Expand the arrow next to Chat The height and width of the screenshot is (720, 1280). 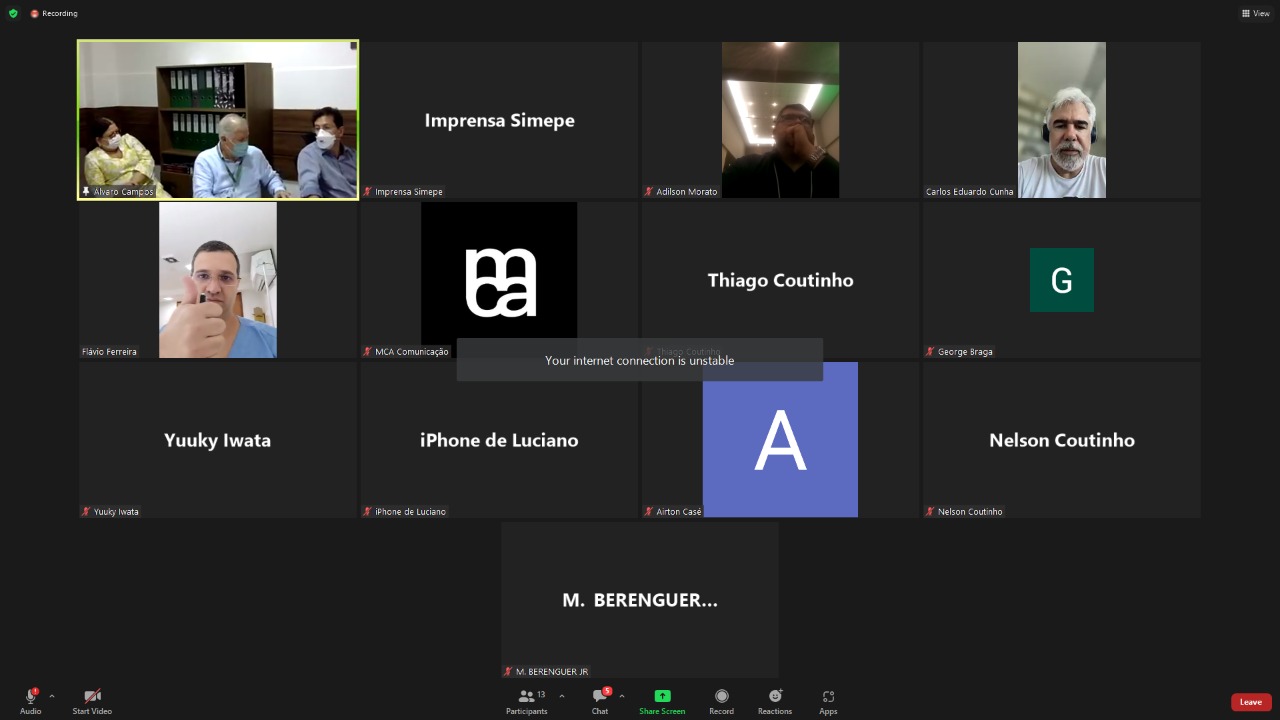point(622,696)
